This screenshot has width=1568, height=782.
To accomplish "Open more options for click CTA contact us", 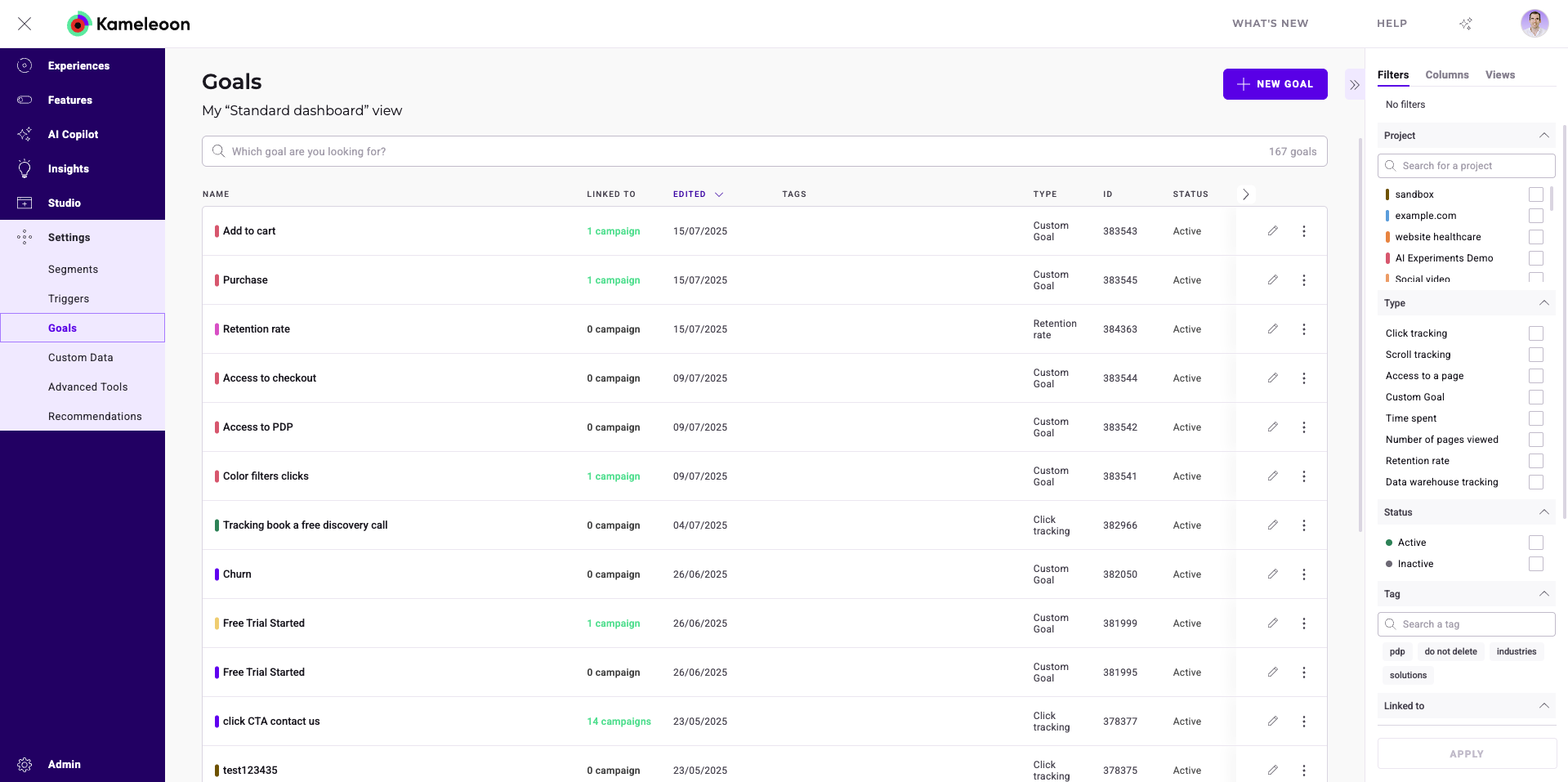I will pos(1303,722).
